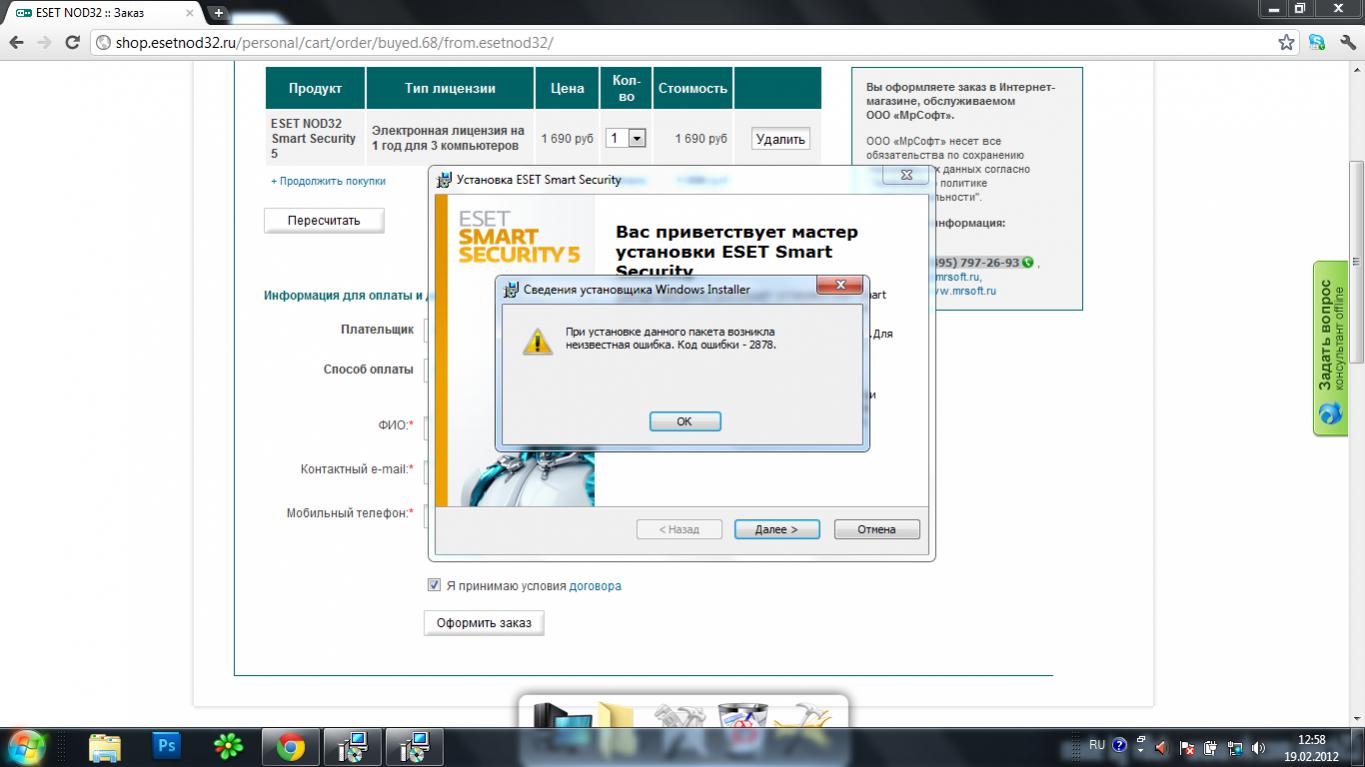The image size is (1365, 767).
Task: Click the Windows Start orb
Action: [25, 746]
